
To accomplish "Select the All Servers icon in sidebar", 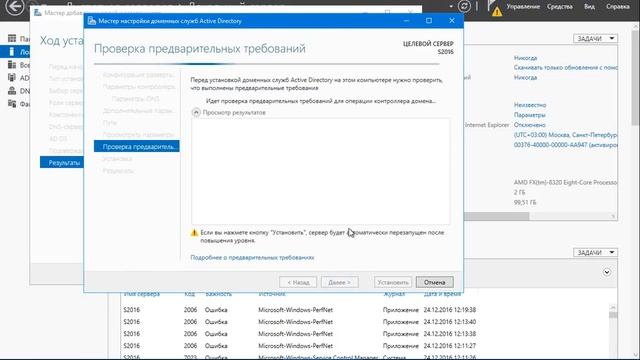I will click(x=12, y=64).
